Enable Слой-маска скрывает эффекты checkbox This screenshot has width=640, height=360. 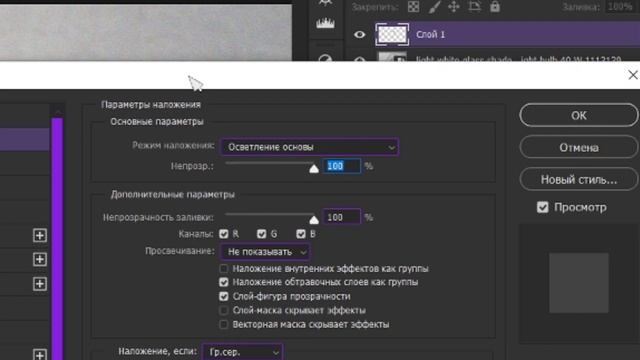pos(224,310)
